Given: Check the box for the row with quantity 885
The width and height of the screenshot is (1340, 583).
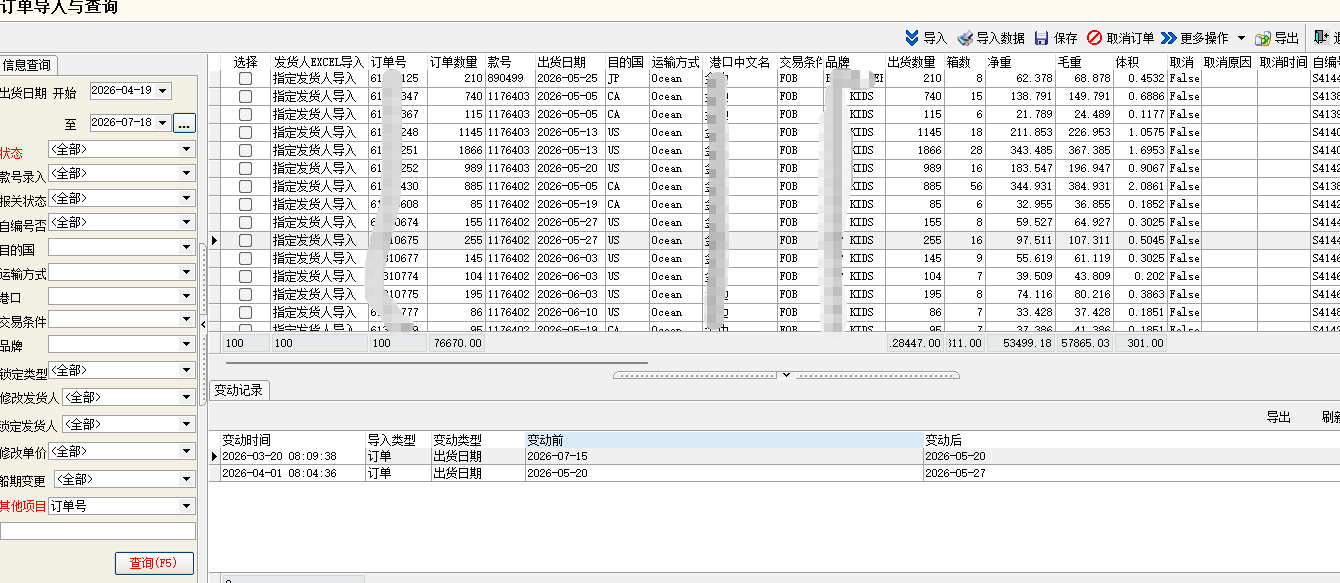Looking at the screenshot, I should (245, 186).
